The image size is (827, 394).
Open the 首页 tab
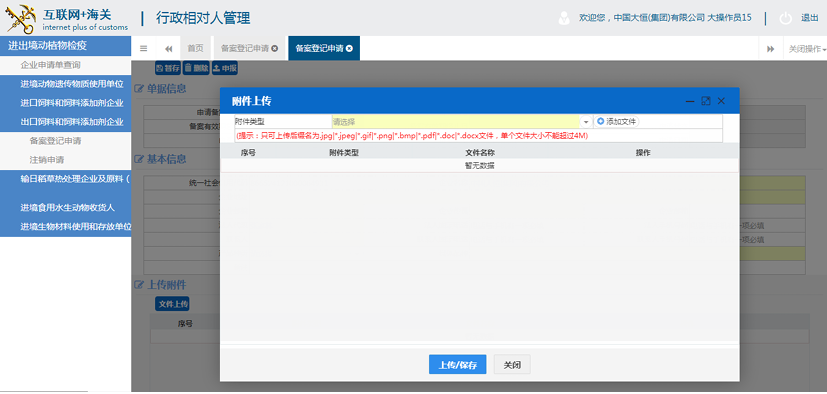click(195, 49)
